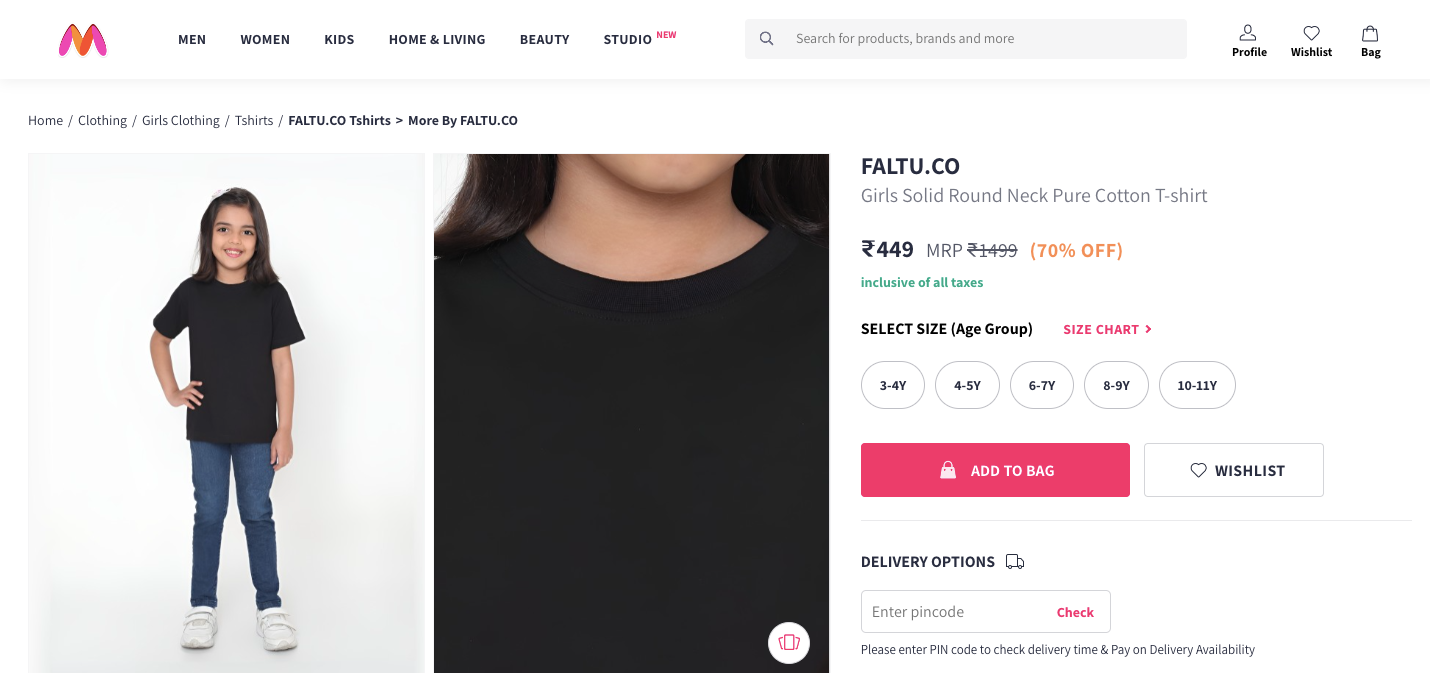Screen dimensions: 1430x673
Task: Focus the Enter pincode field
Action: 955,612
